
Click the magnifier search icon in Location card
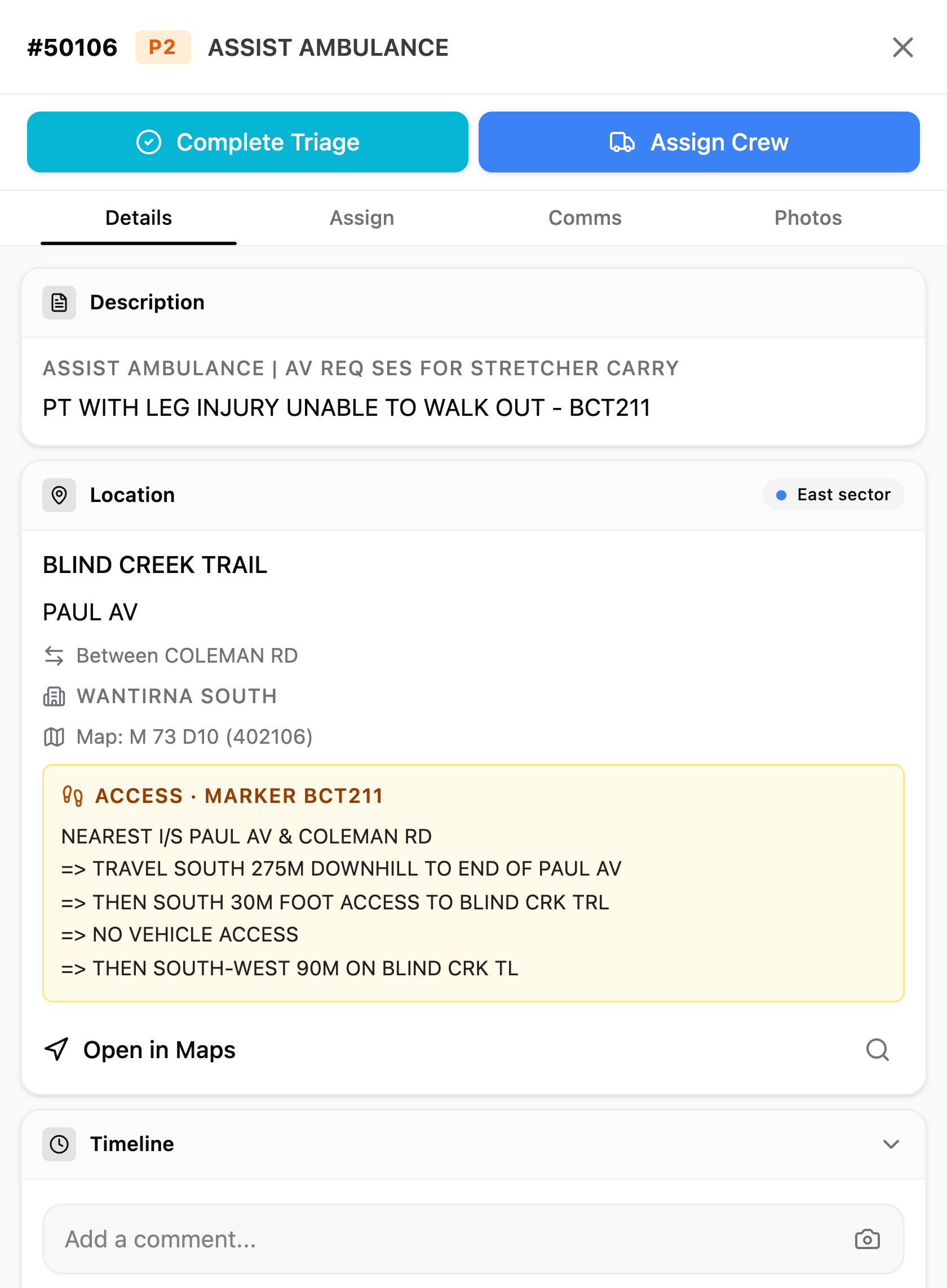tap(877, 1050)
